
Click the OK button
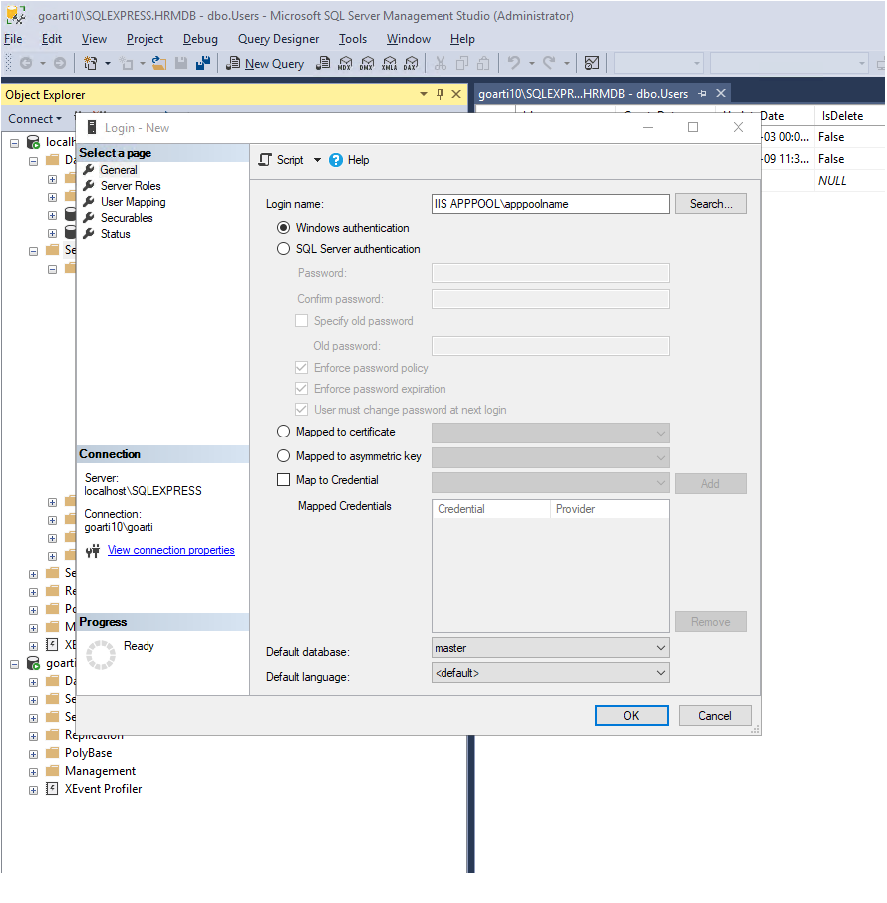coord(631,715)
